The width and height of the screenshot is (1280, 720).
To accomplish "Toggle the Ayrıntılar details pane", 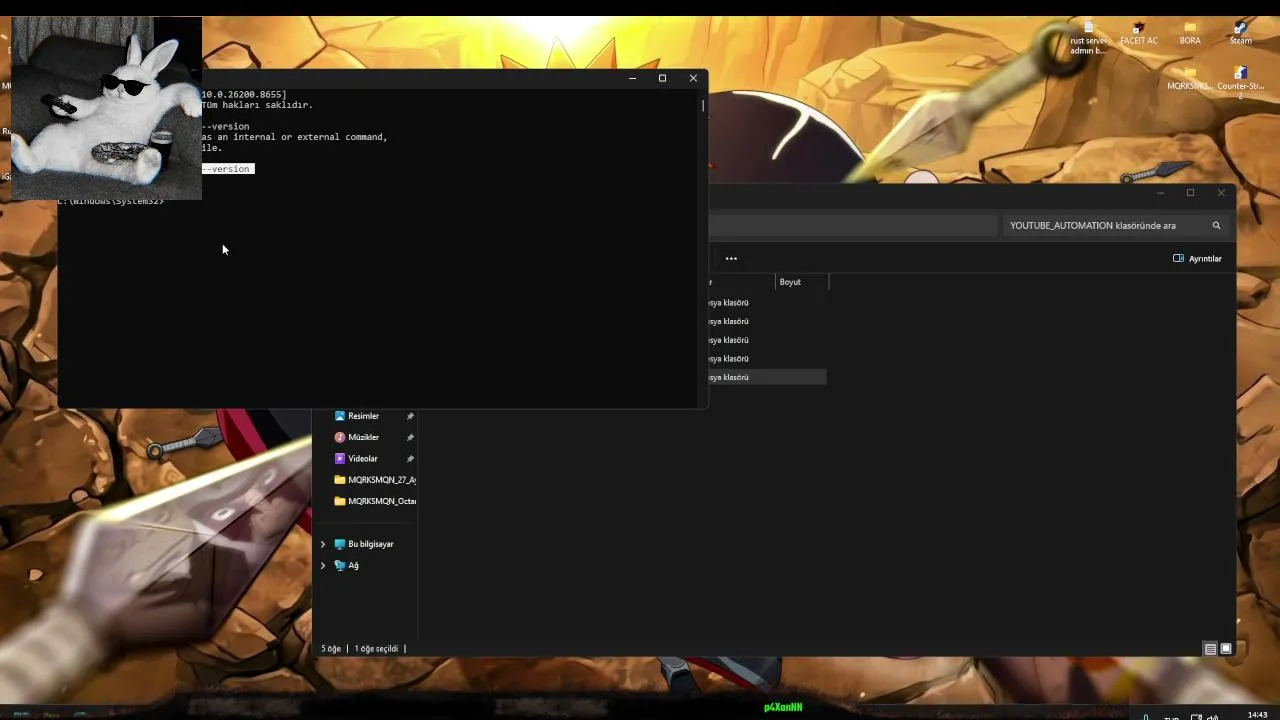I will (x=1197, y=258).
